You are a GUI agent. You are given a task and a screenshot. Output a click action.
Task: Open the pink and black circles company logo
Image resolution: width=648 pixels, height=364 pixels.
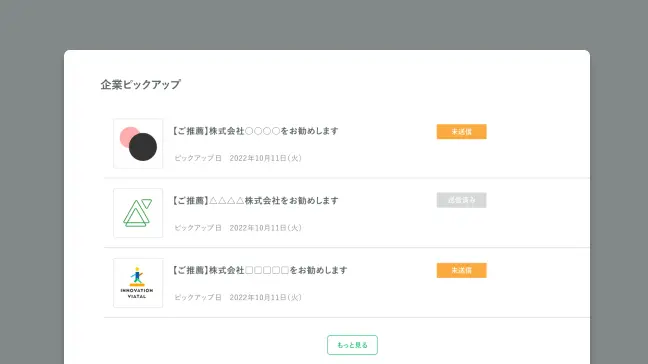point(138,143)
